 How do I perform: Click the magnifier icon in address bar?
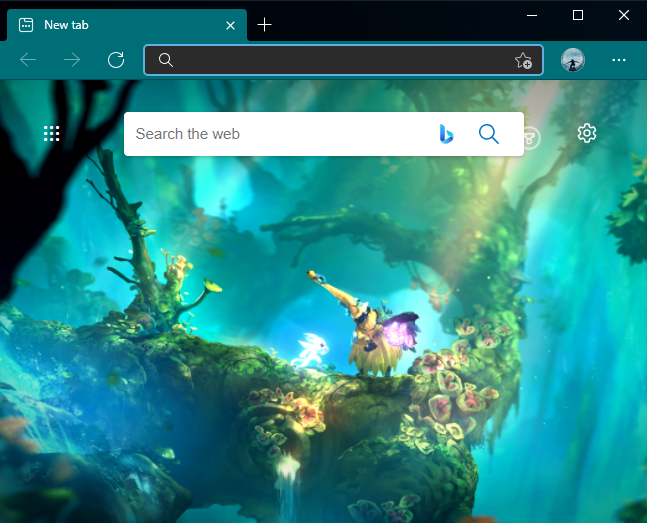165,60
